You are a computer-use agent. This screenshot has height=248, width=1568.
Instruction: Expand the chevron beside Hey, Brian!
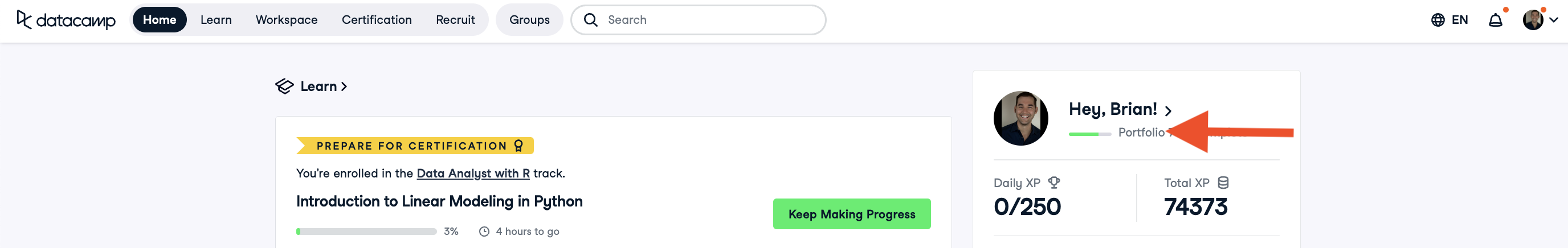point(1168,110)
